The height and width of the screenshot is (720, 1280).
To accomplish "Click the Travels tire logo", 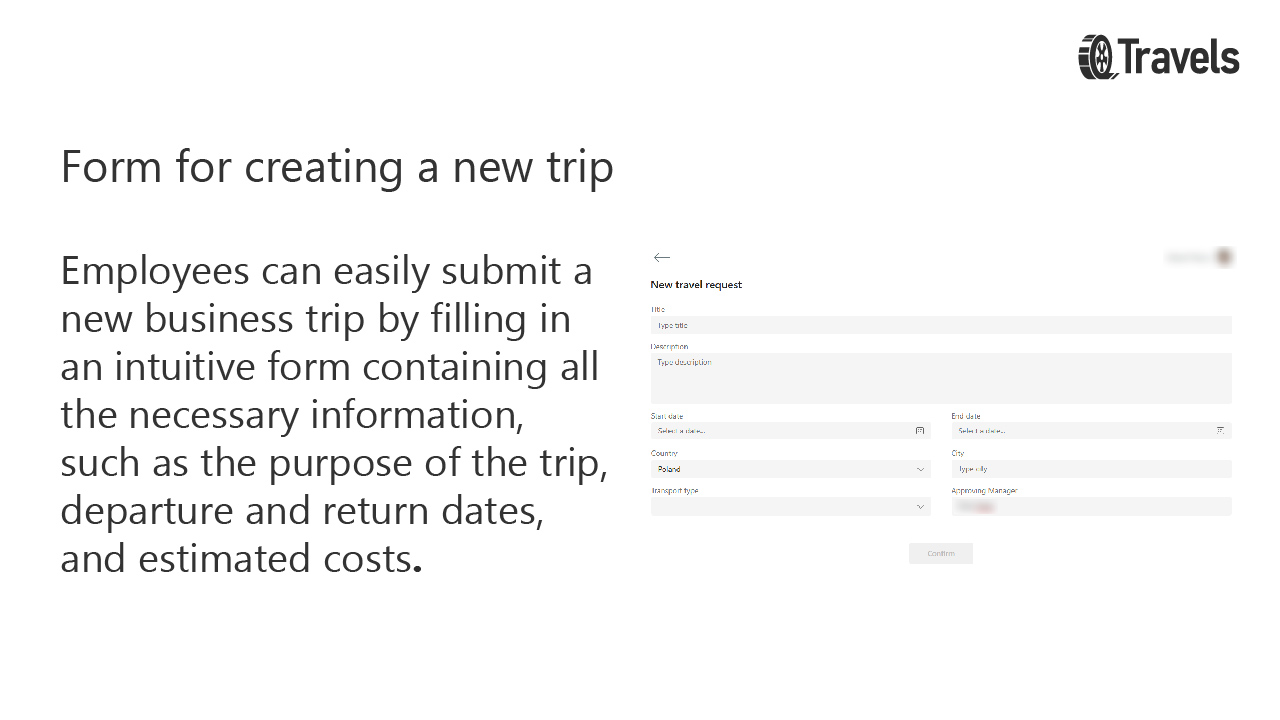I will (x=1096, y=58).
